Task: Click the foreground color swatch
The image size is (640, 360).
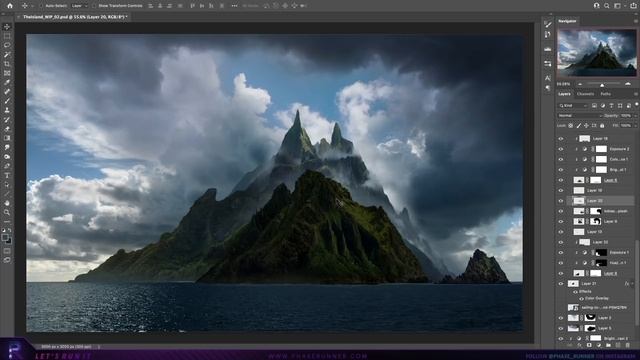Action: [x=5, y=238]
